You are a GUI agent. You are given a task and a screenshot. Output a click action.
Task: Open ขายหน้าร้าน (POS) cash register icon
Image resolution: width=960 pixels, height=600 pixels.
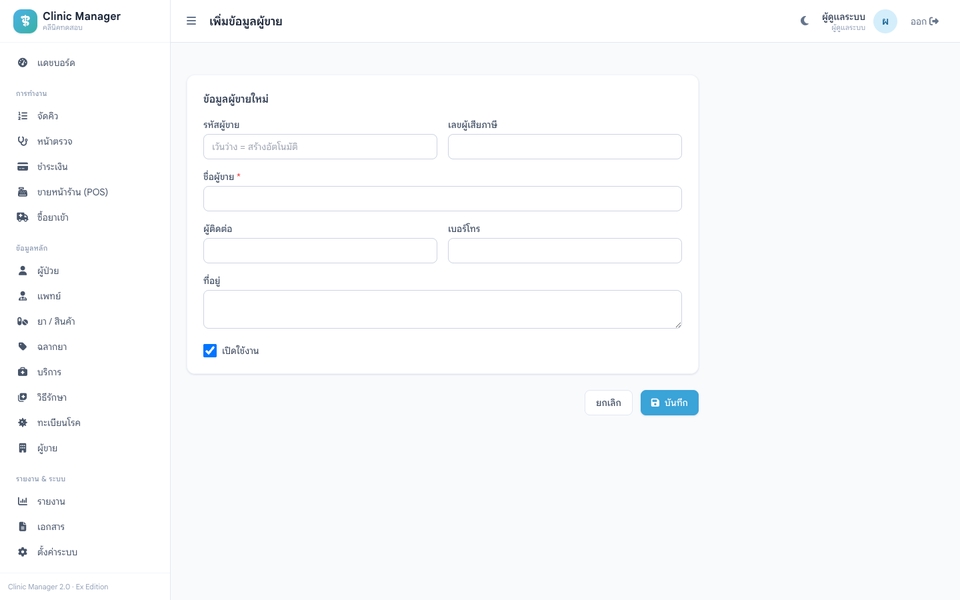[23, 192]
